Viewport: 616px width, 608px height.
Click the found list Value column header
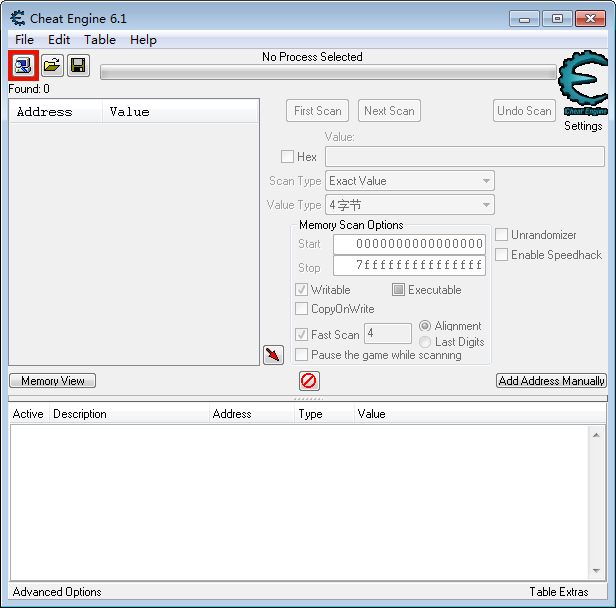[x=180, y=112]
